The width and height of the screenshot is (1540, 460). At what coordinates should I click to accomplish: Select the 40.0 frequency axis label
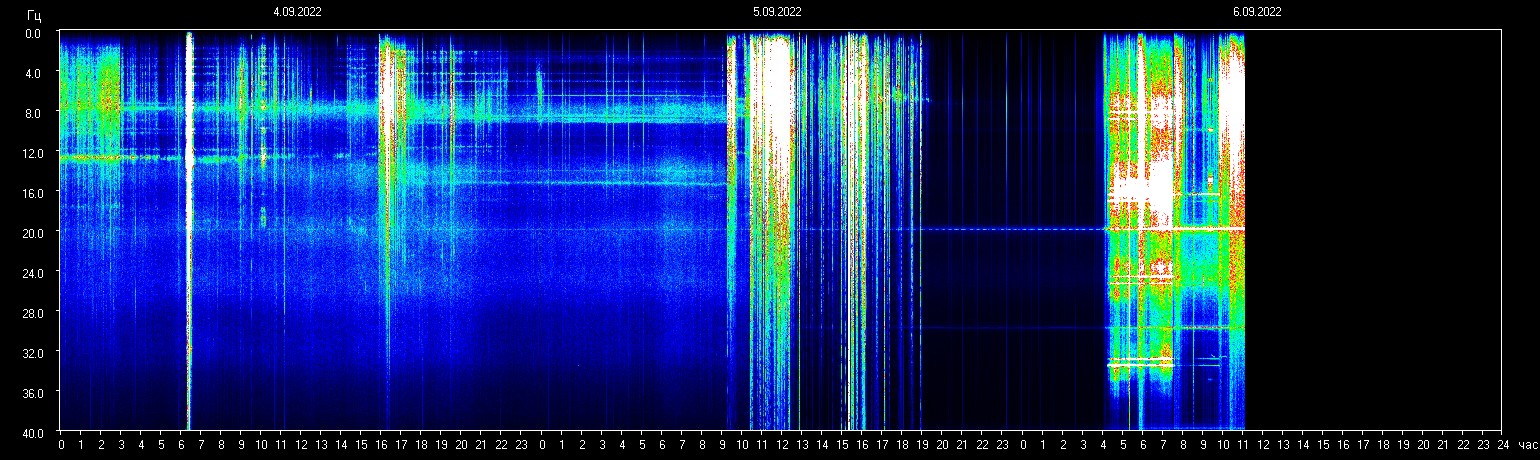[33, 432]
